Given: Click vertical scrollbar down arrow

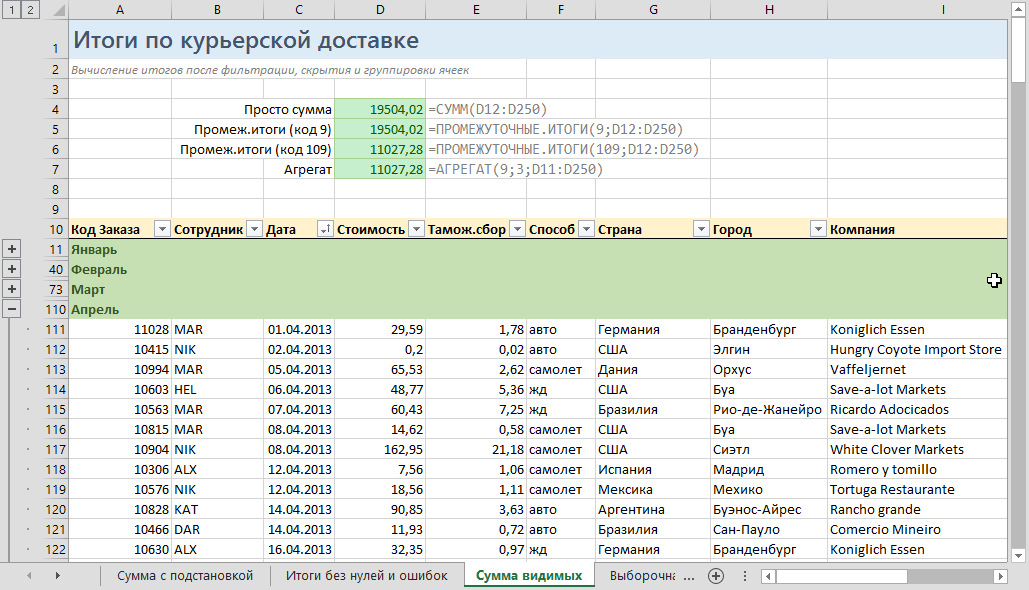Looking at the screenshot, I should pos(1018,555).
